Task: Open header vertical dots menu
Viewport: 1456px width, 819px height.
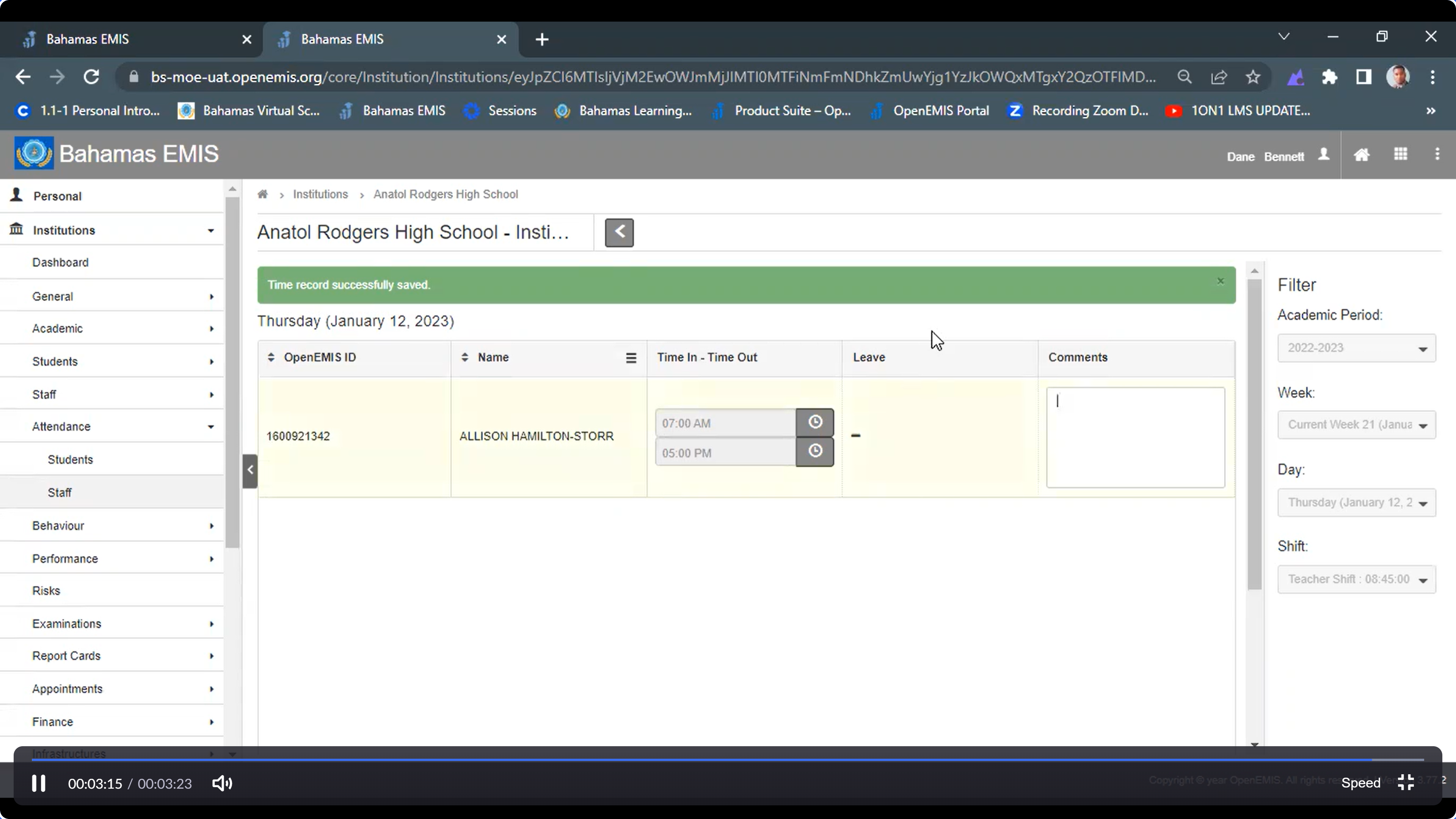Action: [1437, 154]
